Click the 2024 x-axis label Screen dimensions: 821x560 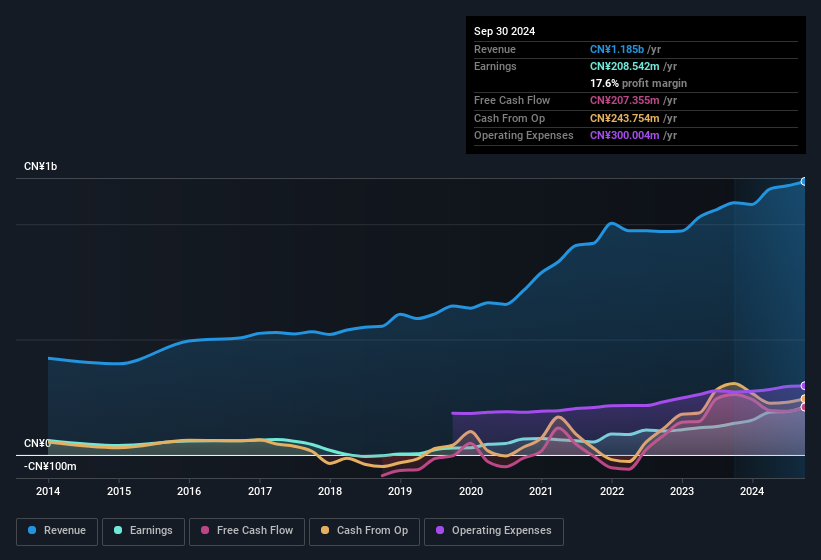coord(752,491)
